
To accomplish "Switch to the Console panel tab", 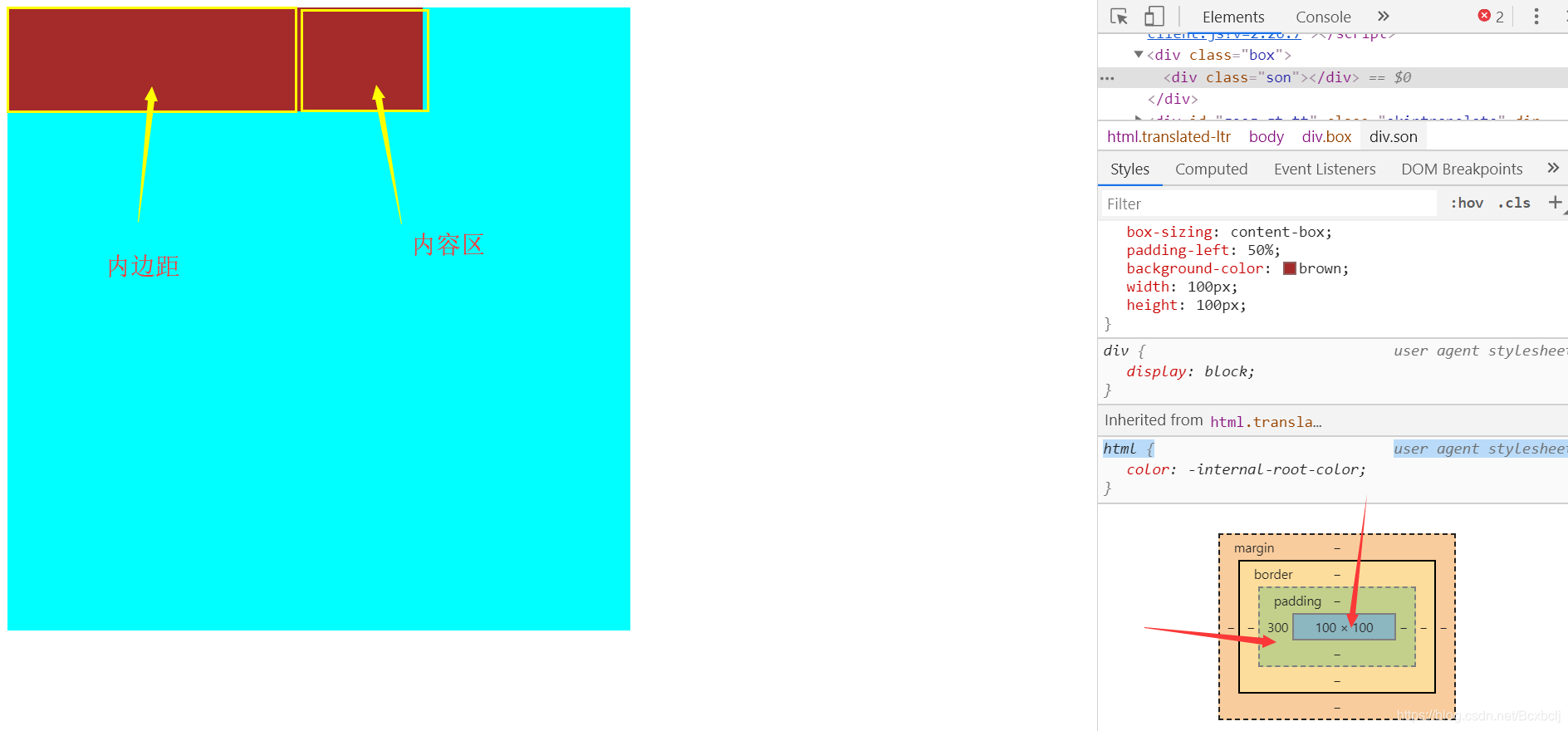I will click(1323, 17).
